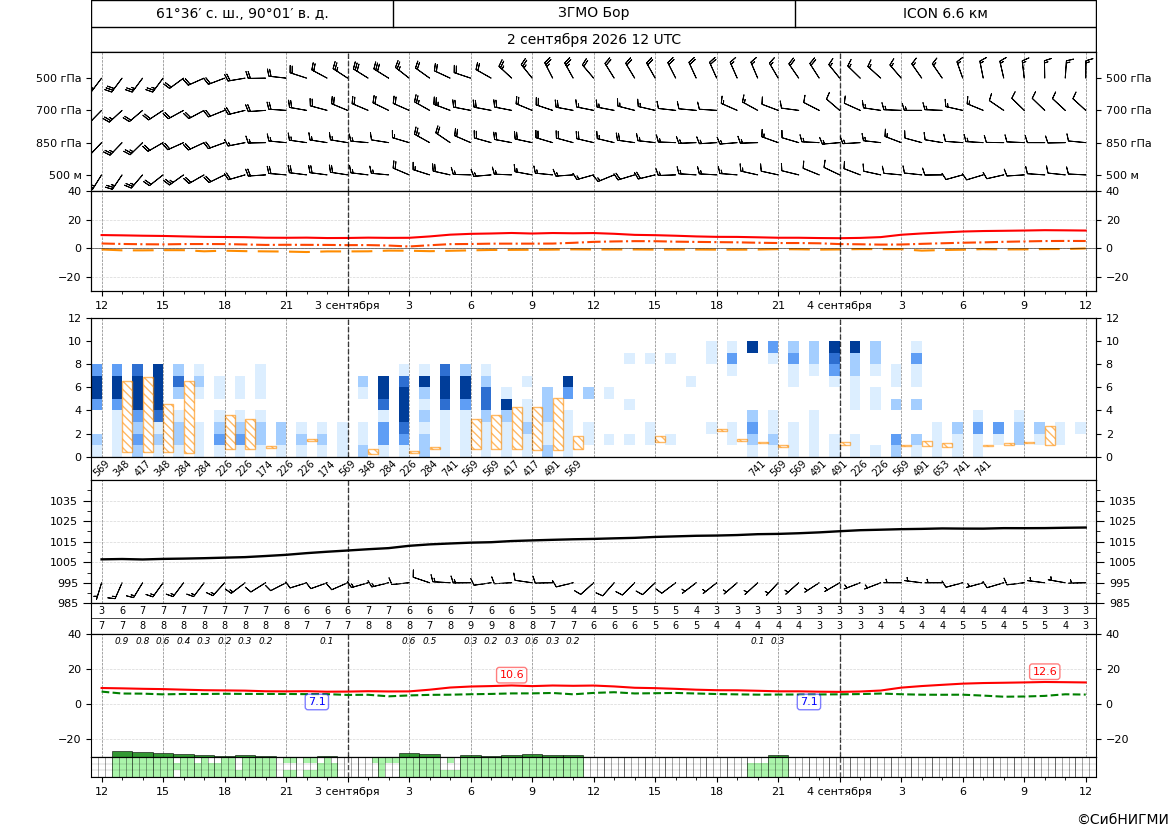Click the 850 гПа level label on right
The height and width of the screenshot is (827, 1169).
pos(1128,143)
